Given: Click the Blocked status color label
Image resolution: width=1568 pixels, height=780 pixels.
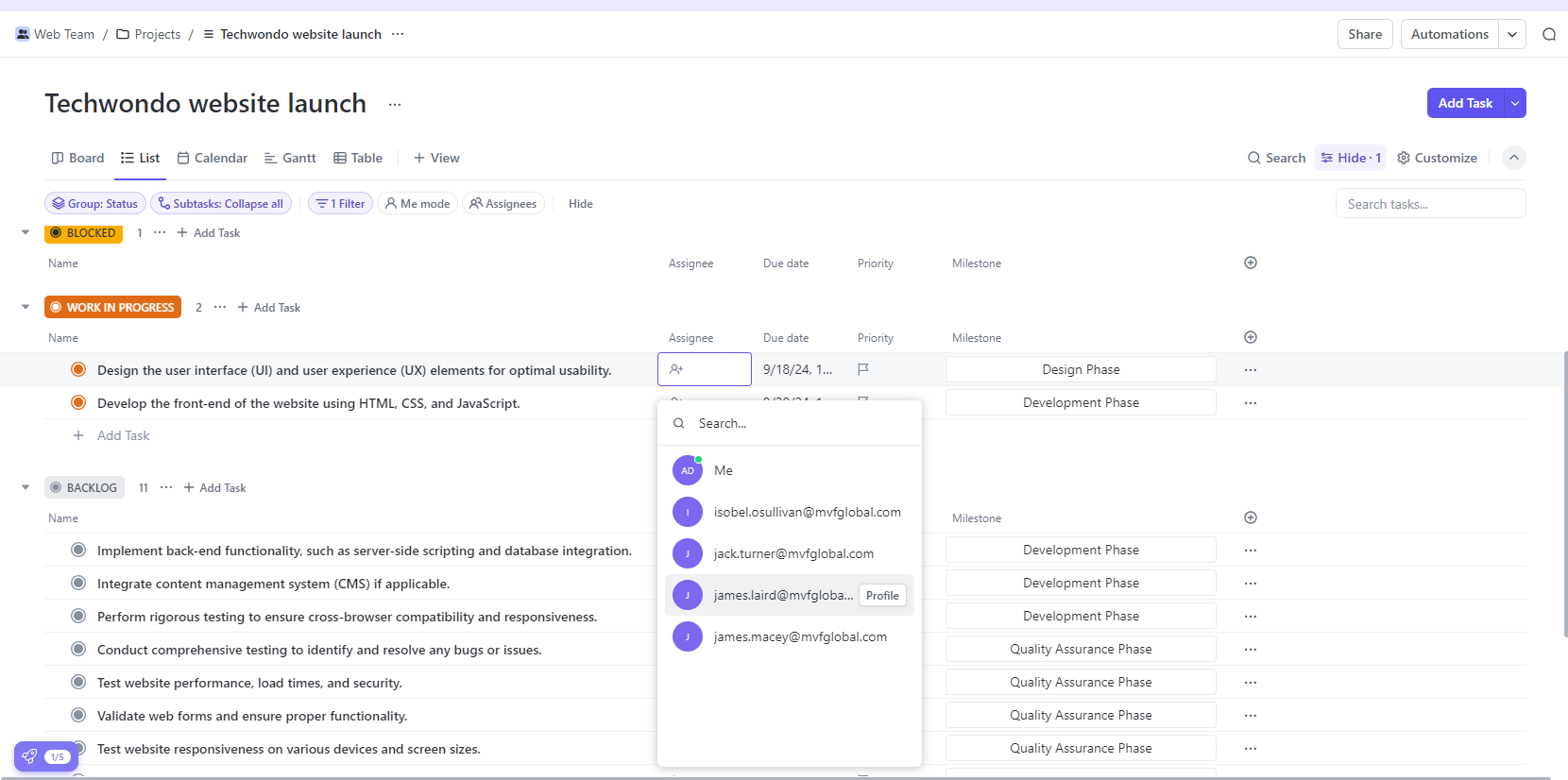Looking at the screenshot, I should point(83,233).
